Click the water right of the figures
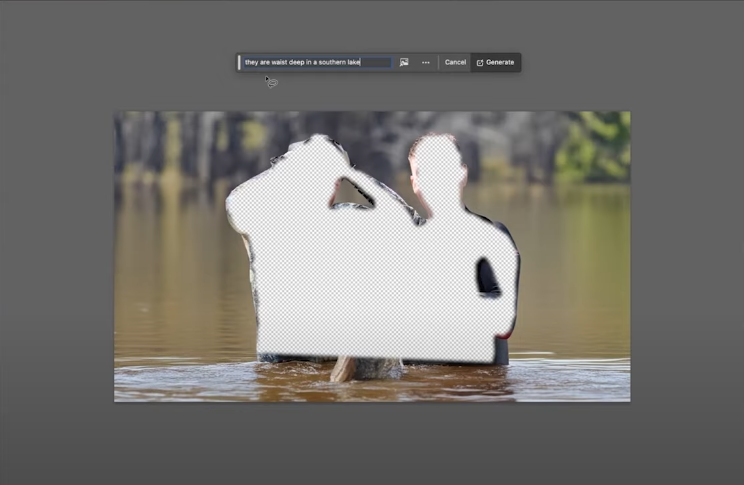Image resolution: width=744 pixels, height=485 pixels. (575, 270)
